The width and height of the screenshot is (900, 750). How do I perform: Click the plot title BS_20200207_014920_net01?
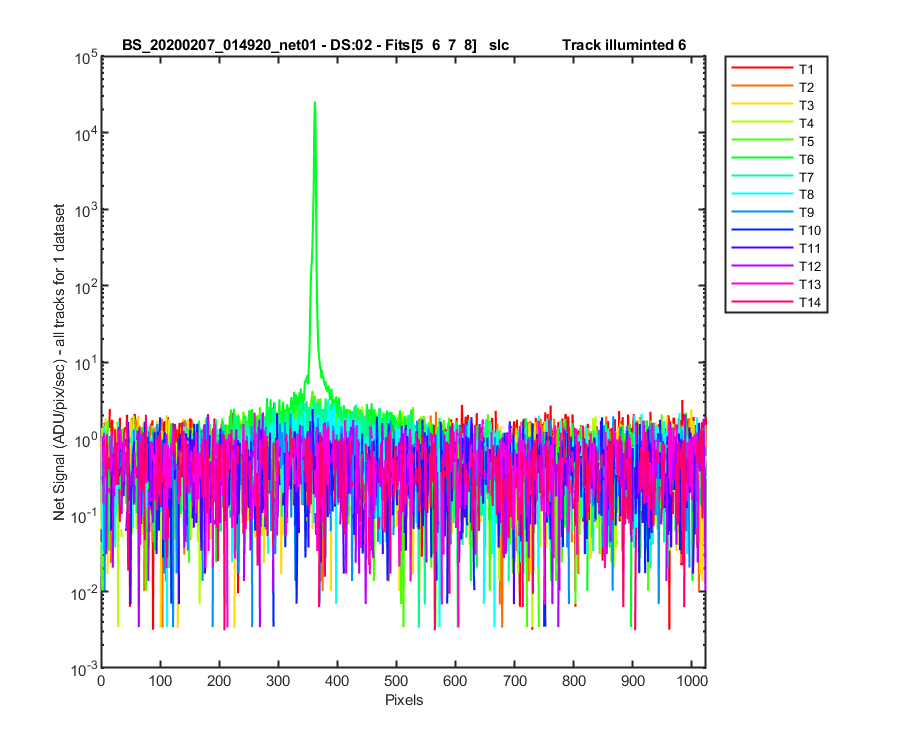click(219, 45)
